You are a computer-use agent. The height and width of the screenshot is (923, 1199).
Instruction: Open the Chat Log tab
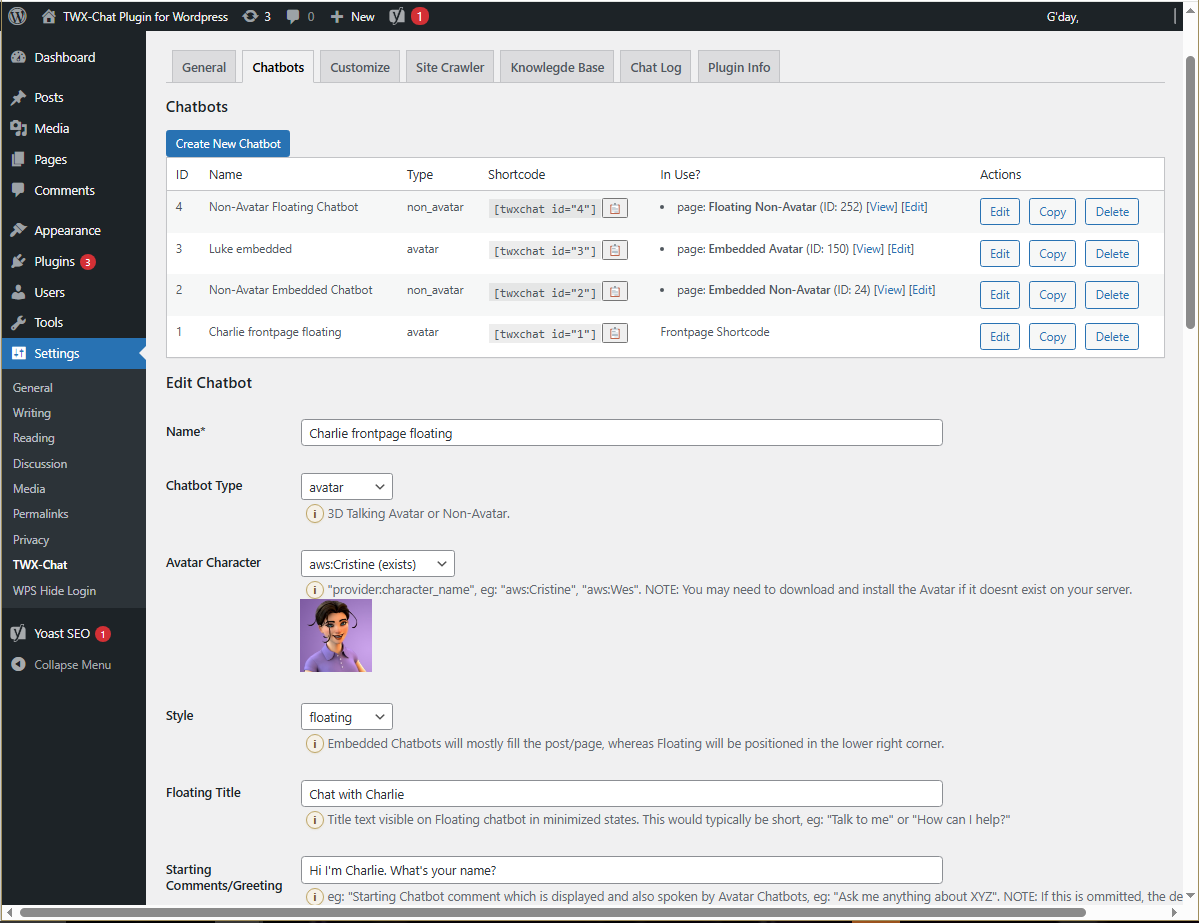point(655,66)
